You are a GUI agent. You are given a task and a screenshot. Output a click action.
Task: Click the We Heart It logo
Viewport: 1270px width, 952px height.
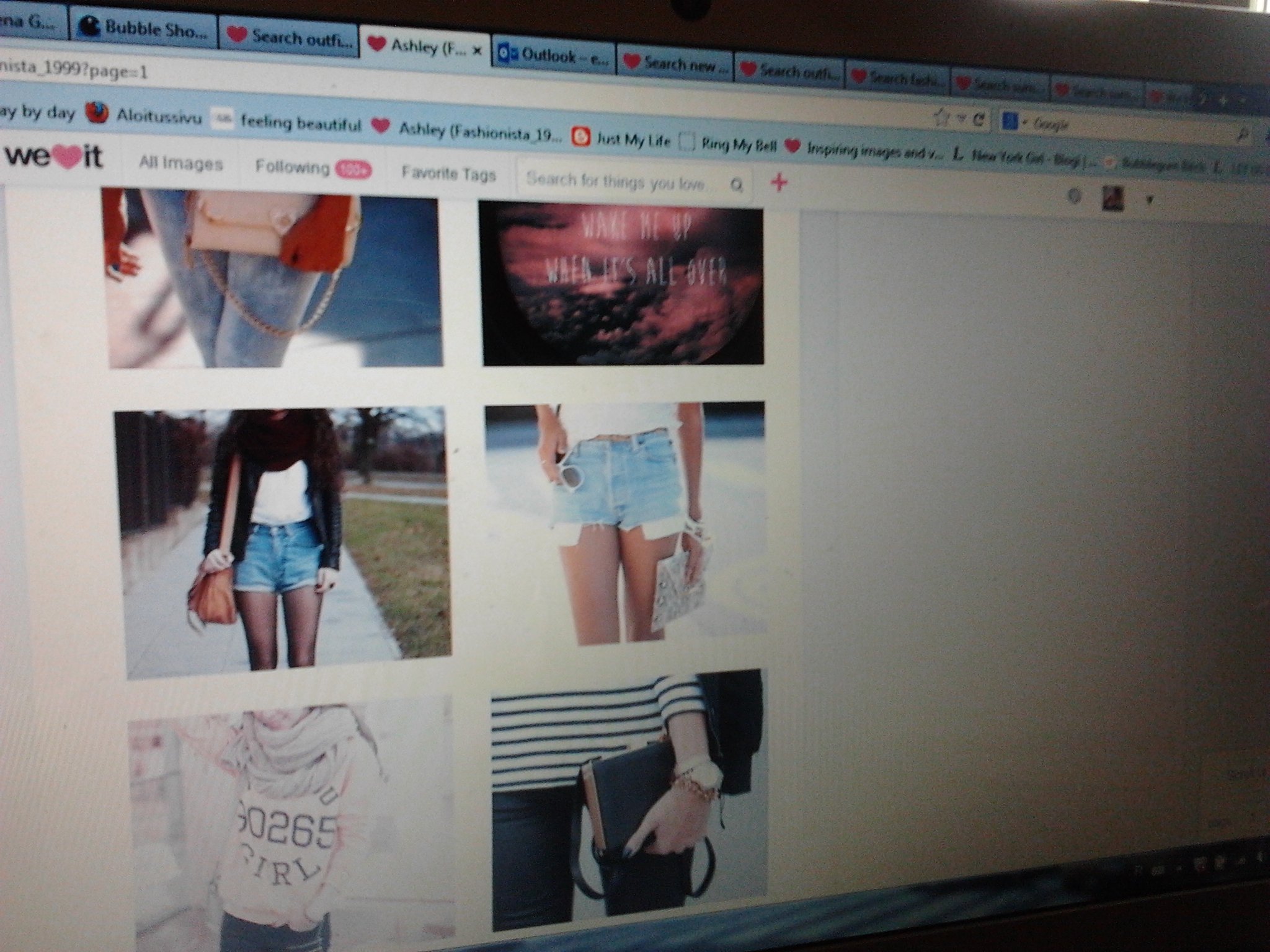pos(54,156)
